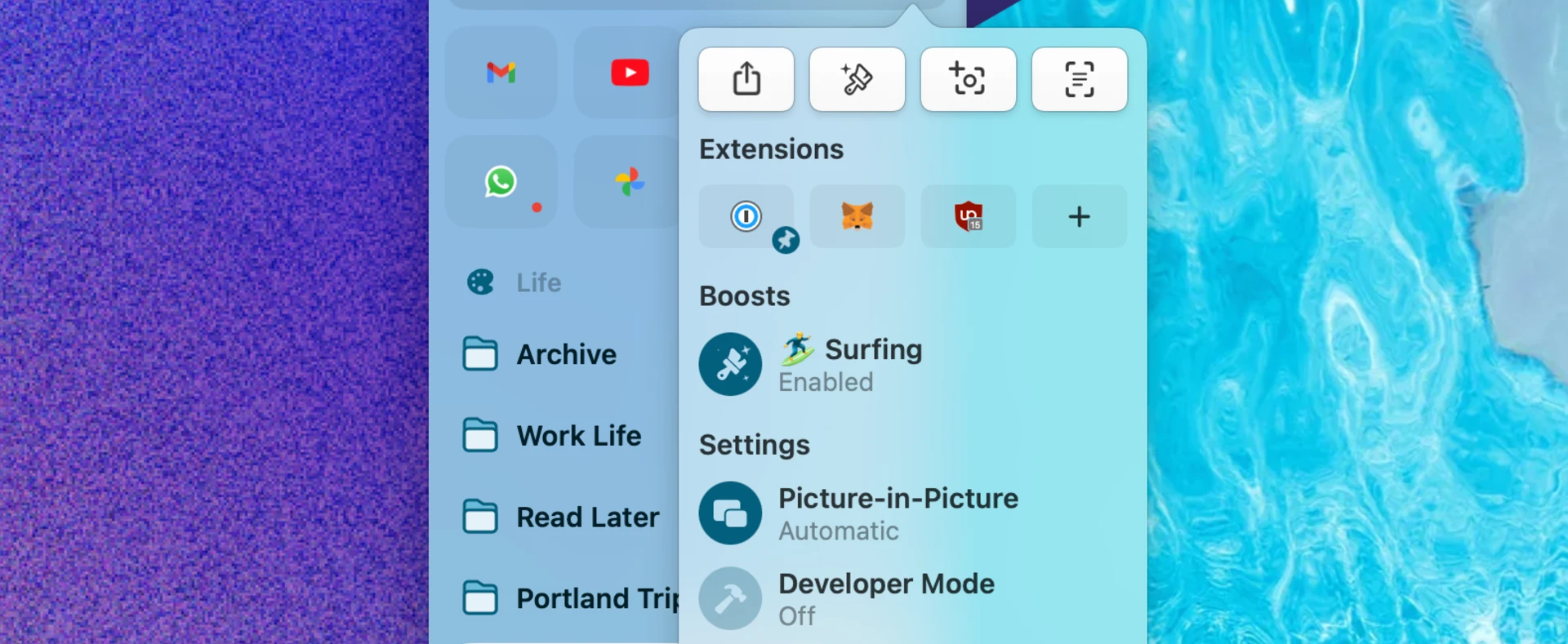Click the Work Life folder icon
The width and height of the screenshot is (1568, 644).
pyautogui.click(x=480, y=436)
